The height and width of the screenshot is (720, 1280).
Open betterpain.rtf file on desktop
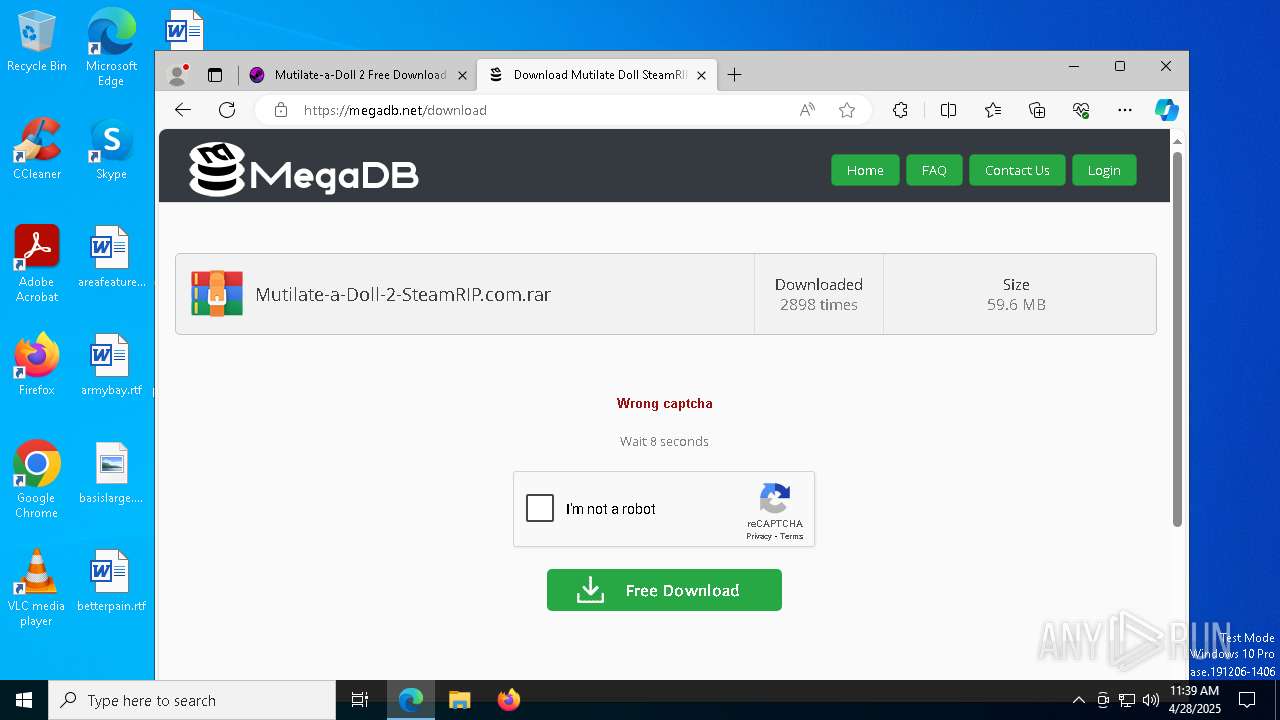coord(111,581)
